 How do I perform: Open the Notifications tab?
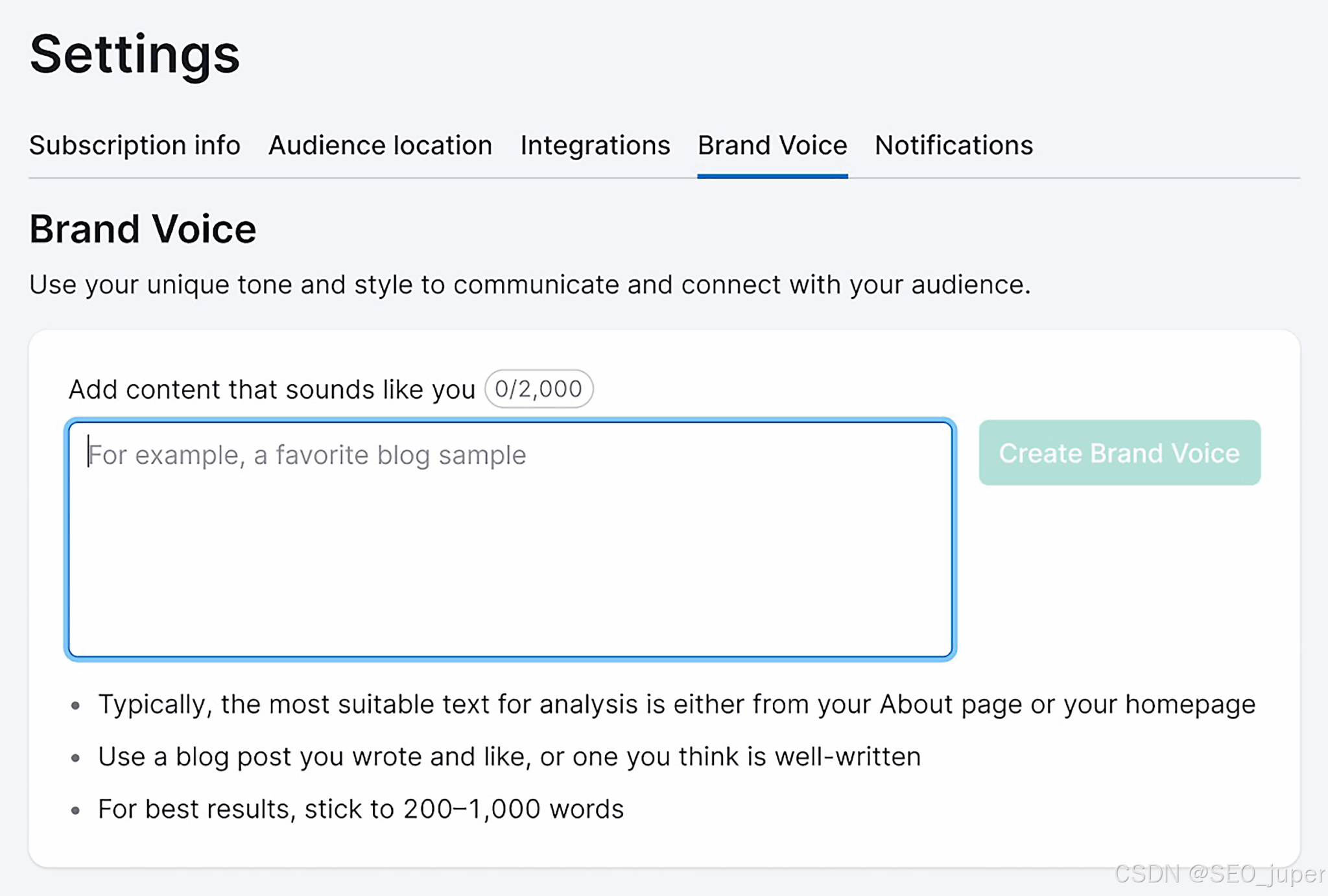(953, 145)
